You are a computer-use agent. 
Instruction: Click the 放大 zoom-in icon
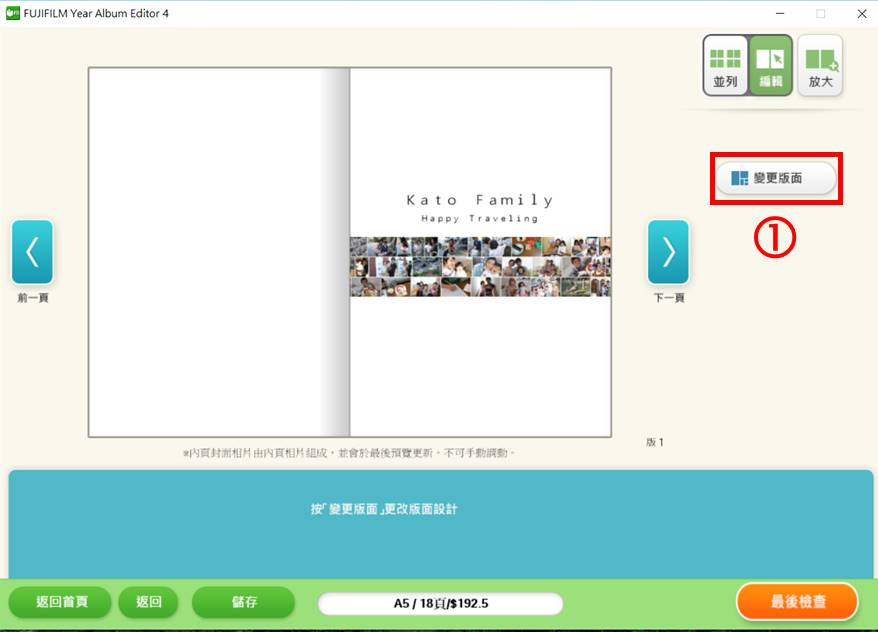click(820, 65)
